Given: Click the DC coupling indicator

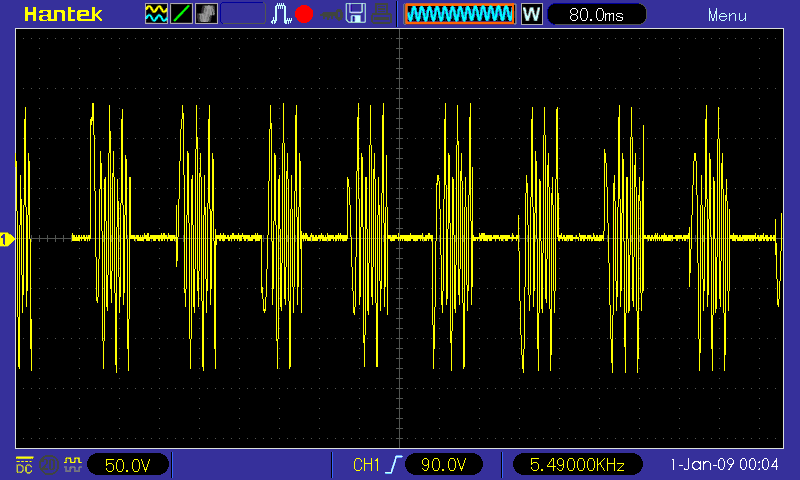Looking at the screenshot, I should [24, 465].
